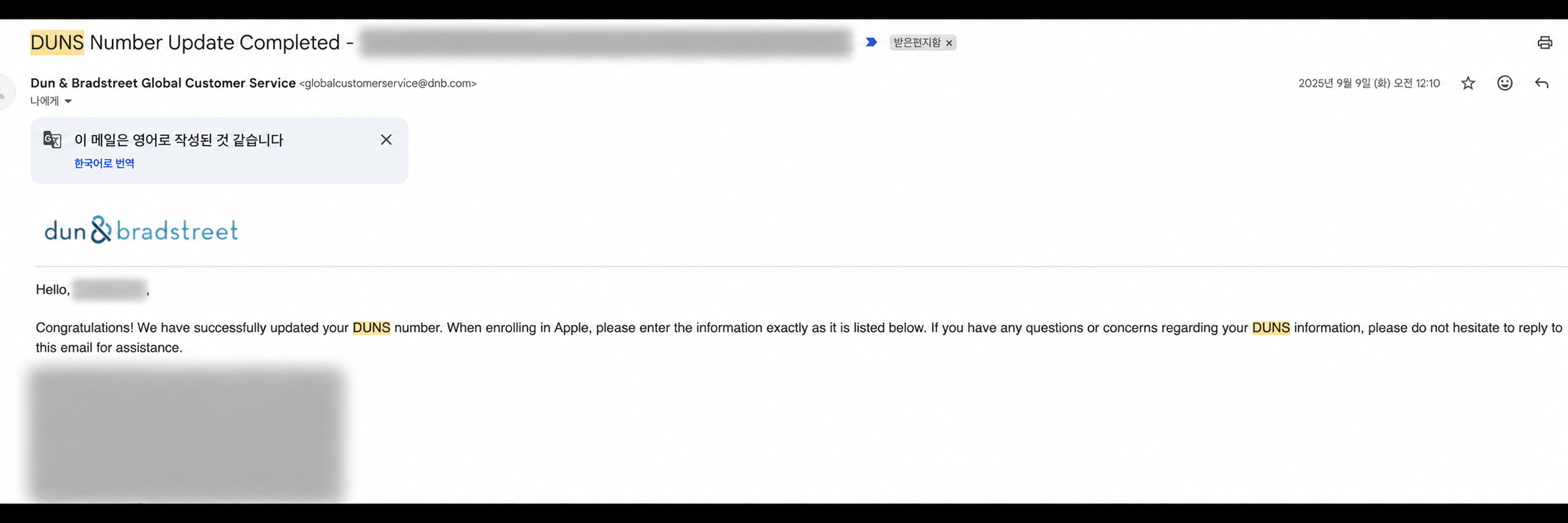
Task: Open the 받은편지함 inbox label
Action: click(x=917, y=43)
